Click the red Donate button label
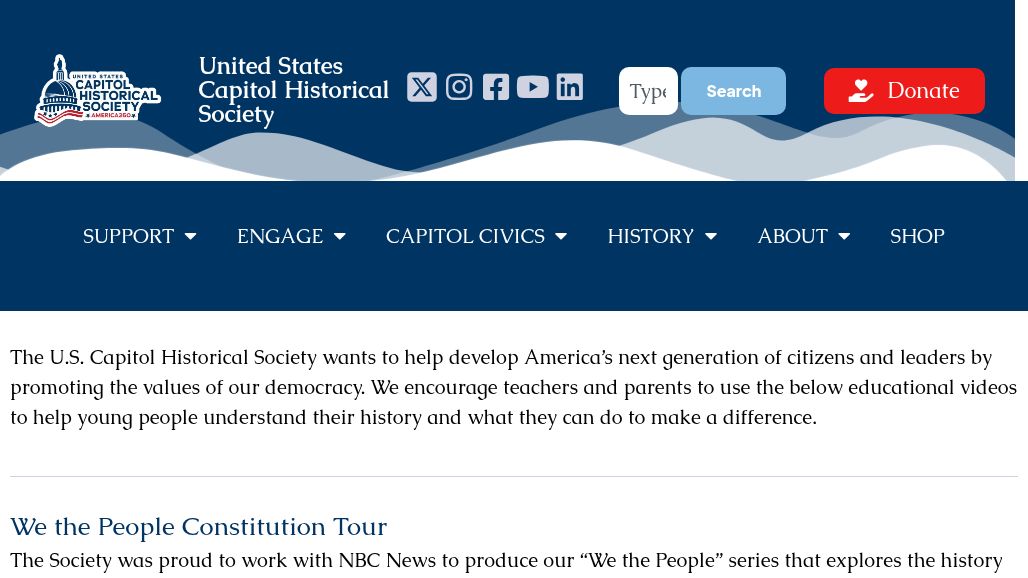This screenshot has width=1028, height=578. pos(923,91)
